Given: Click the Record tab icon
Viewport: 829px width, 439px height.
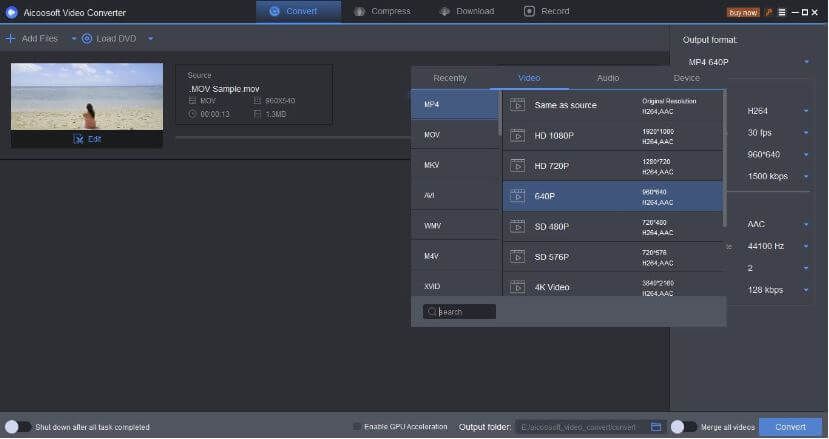Looking at the screenshot, I should 529,11.
